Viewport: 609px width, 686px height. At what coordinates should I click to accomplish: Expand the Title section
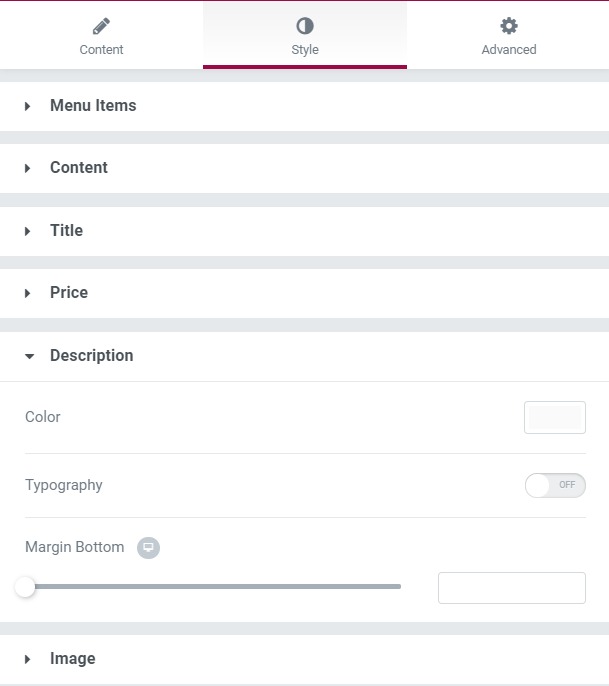pos(304,231)
